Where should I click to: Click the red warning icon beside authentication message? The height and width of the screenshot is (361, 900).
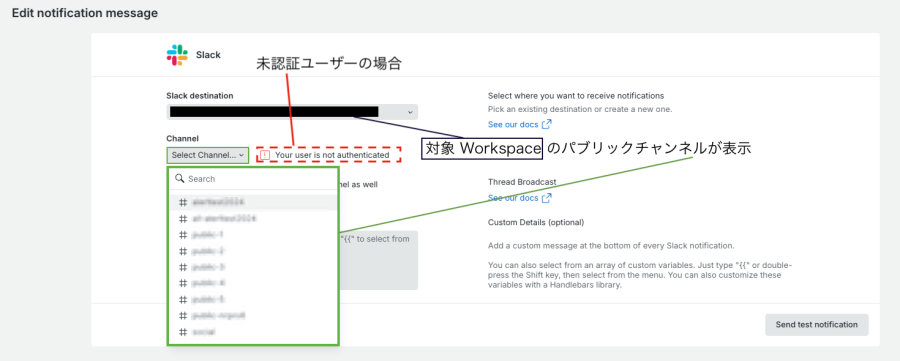pyautogui.click(x=265, y=155)
